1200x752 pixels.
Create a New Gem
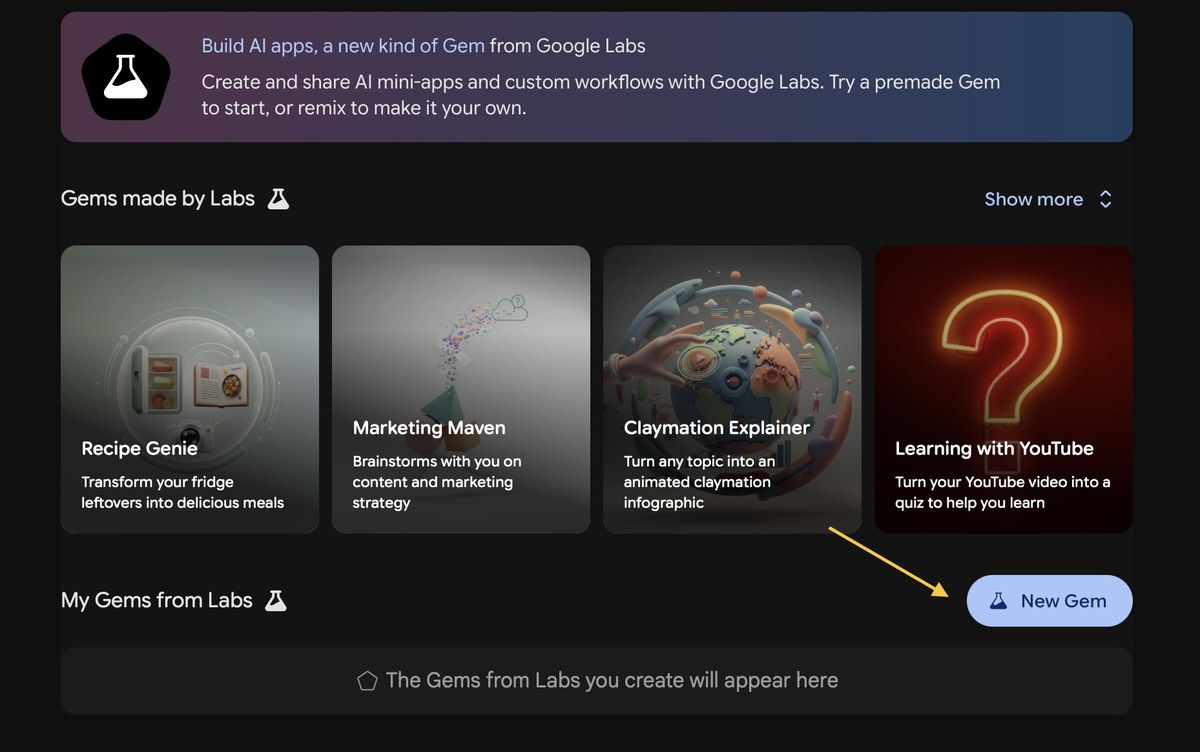point(1049,601)
